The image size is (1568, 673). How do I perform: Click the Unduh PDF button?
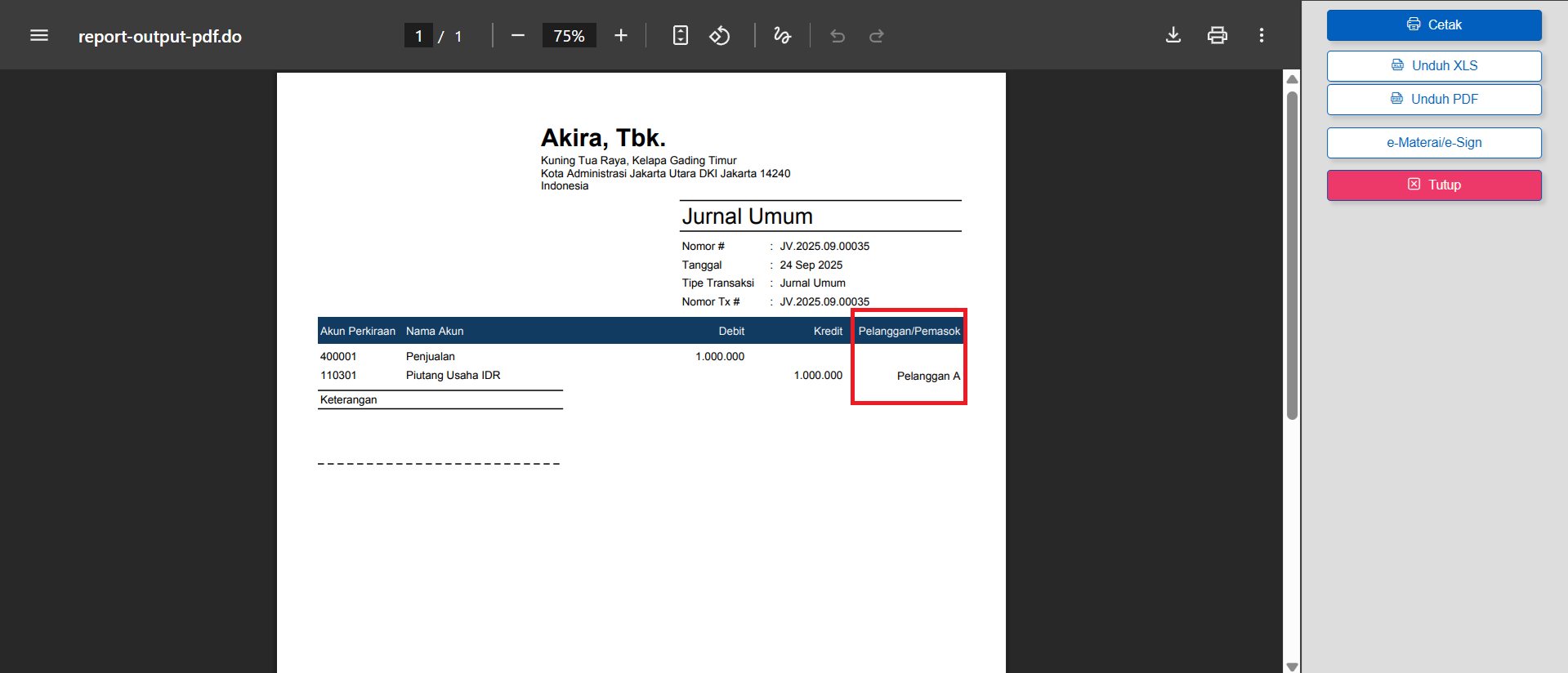(x=1433, y=100)
